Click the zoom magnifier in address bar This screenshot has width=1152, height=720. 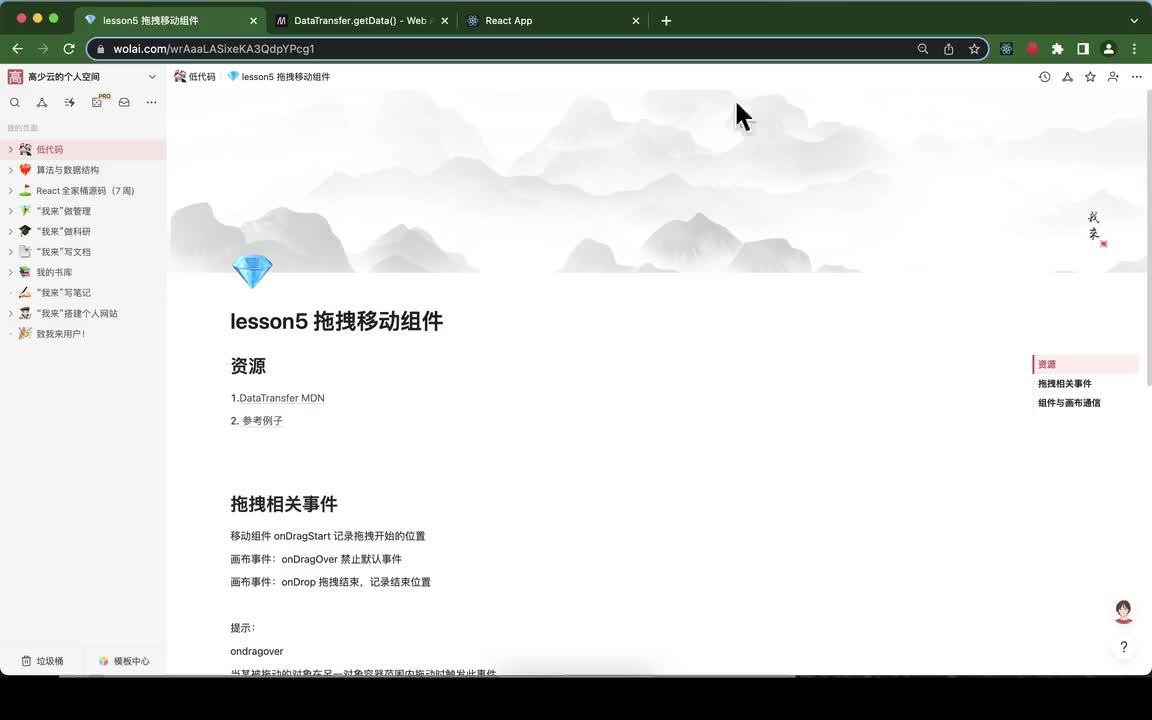[x=923, y=48]
